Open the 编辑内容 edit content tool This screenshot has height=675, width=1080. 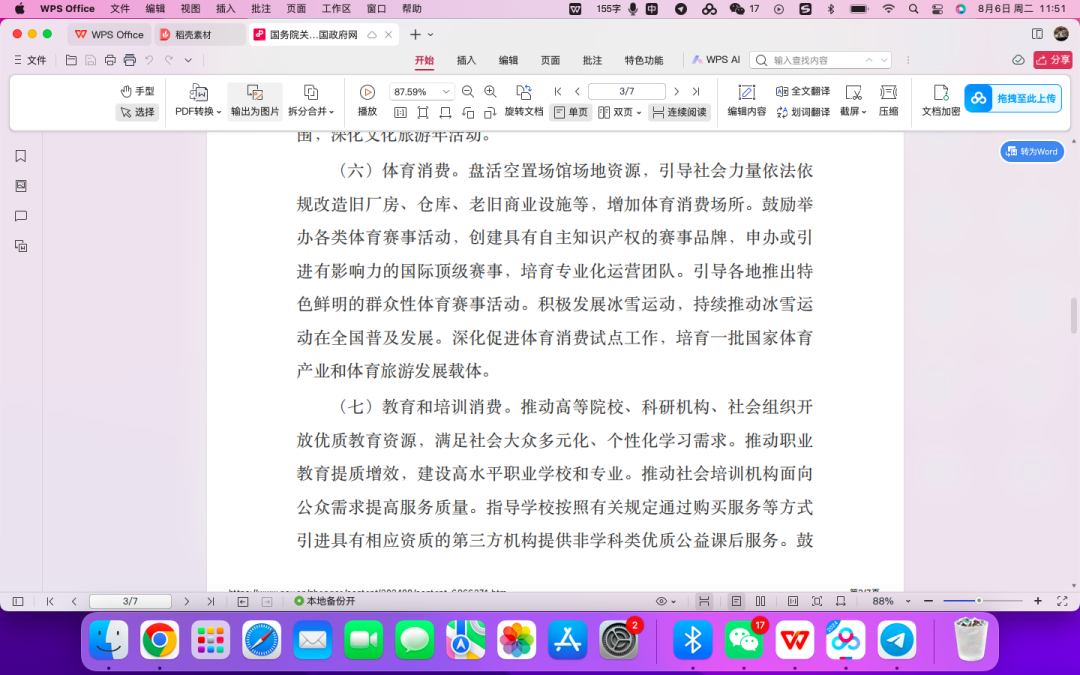(746, 92)
